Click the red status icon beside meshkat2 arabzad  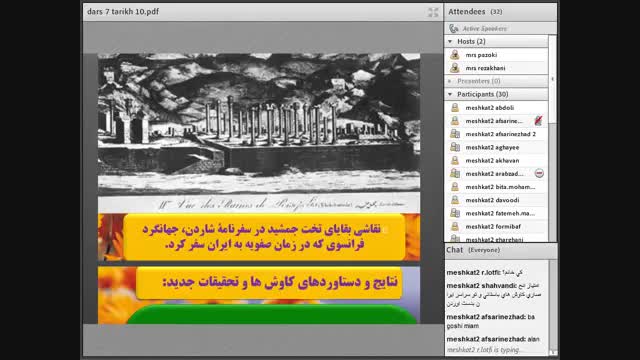(x=539, y=173)
